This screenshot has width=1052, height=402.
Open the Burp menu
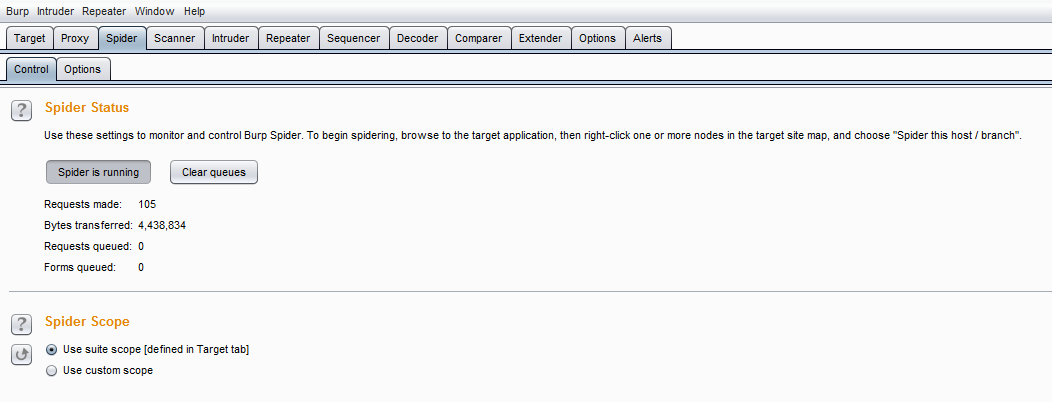[18, 11]
